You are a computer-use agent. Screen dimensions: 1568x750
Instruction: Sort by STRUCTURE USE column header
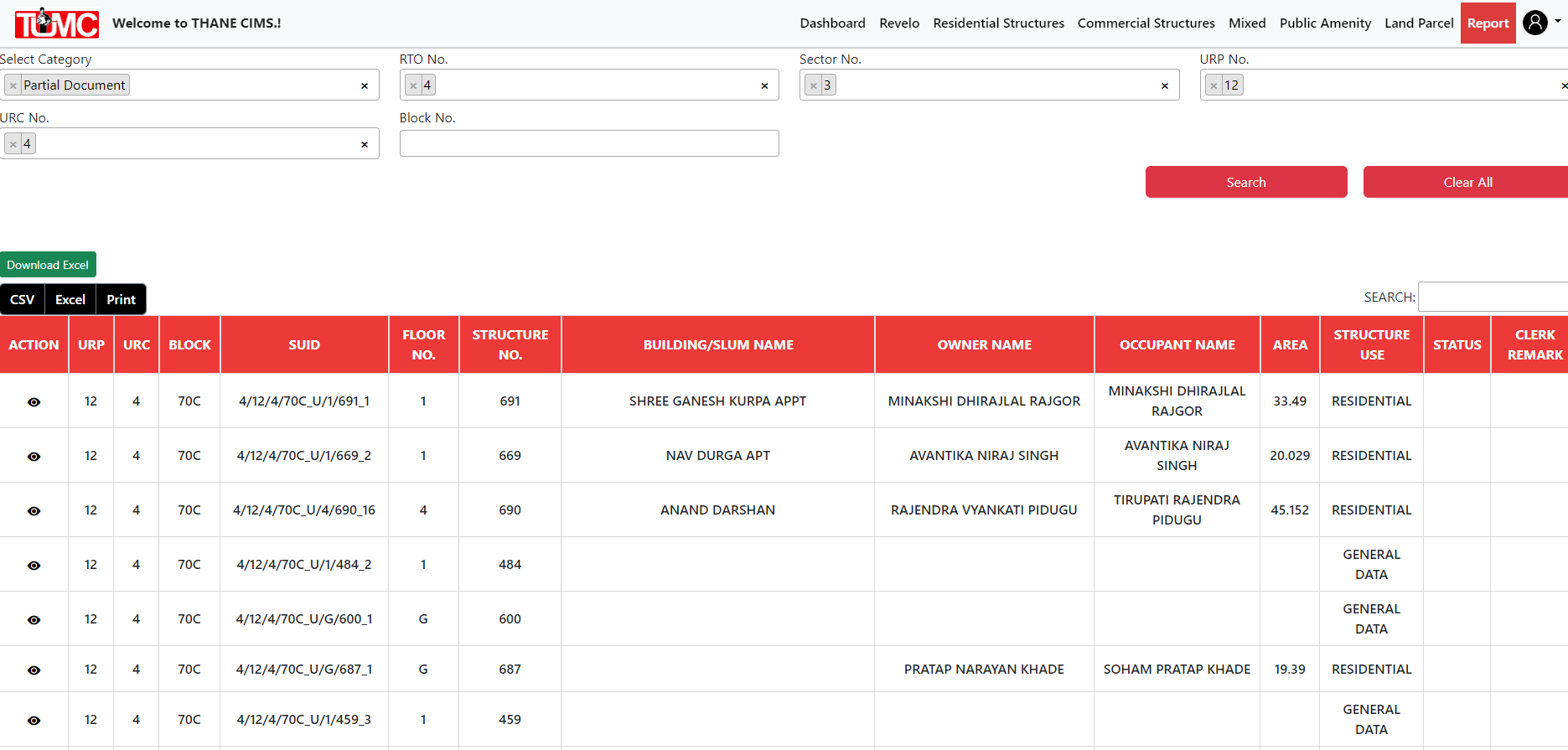[1372, 344]
